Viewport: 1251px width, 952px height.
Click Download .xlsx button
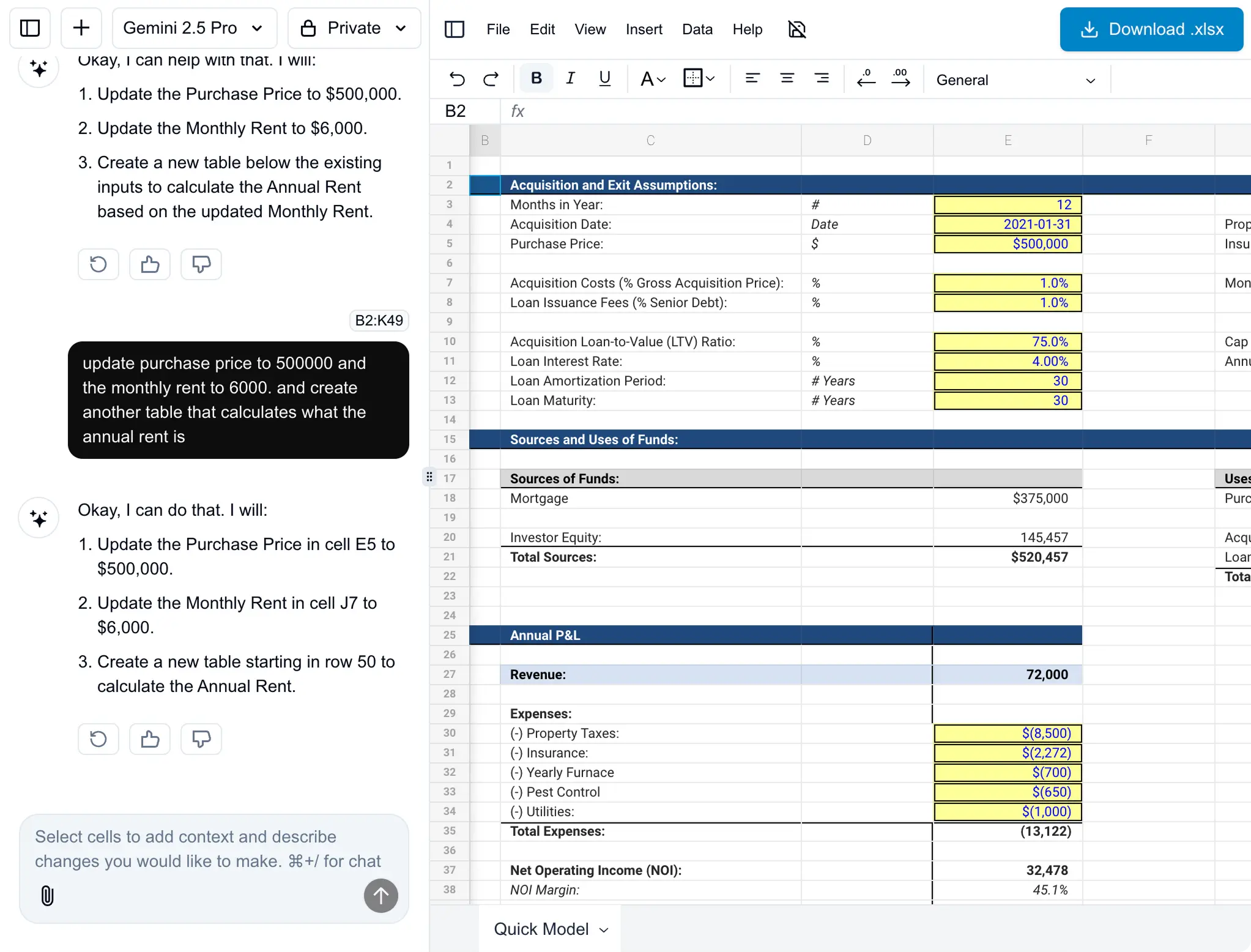tap(1151, 29)
